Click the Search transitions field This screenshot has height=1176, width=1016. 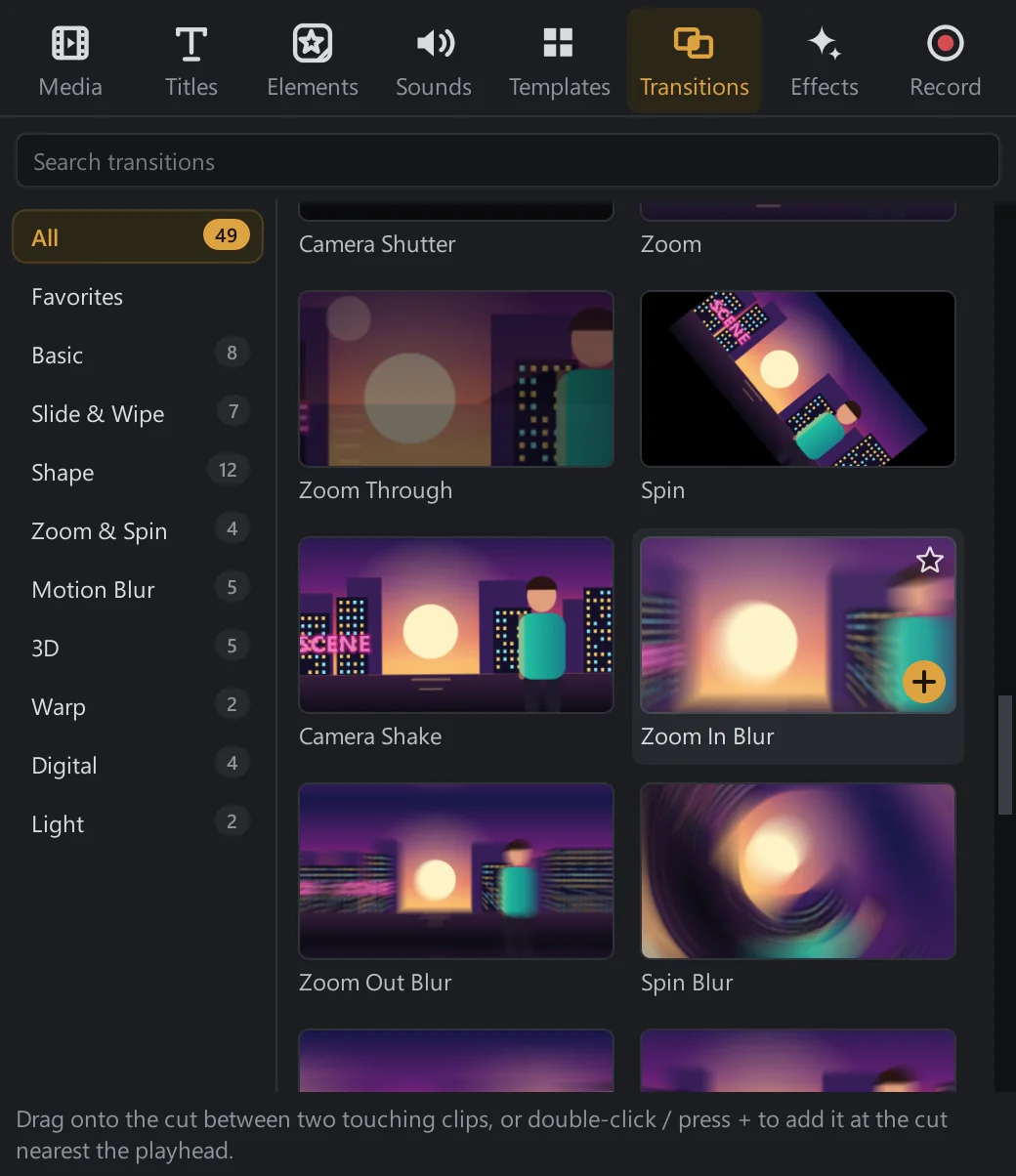click(x=508, y=161)
